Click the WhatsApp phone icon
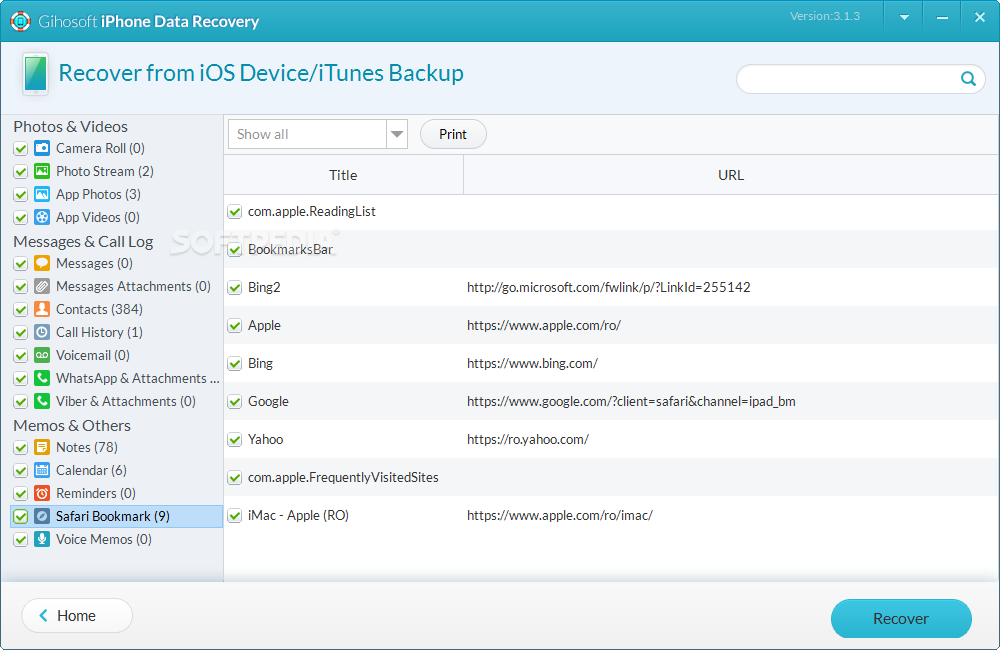 (42, 378)
